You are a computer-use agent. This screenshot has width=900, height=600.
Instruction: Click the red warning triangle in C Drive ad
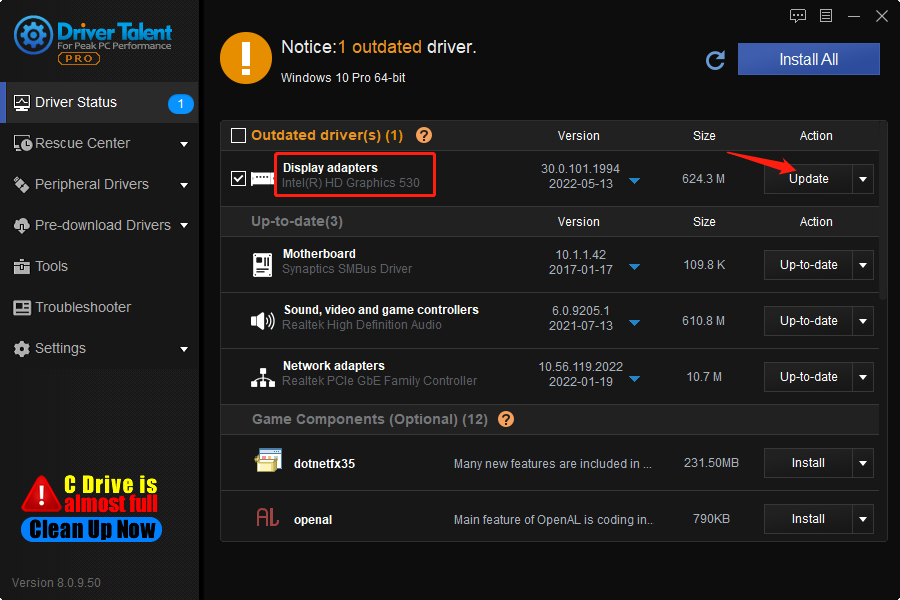(x=41, y=494)
